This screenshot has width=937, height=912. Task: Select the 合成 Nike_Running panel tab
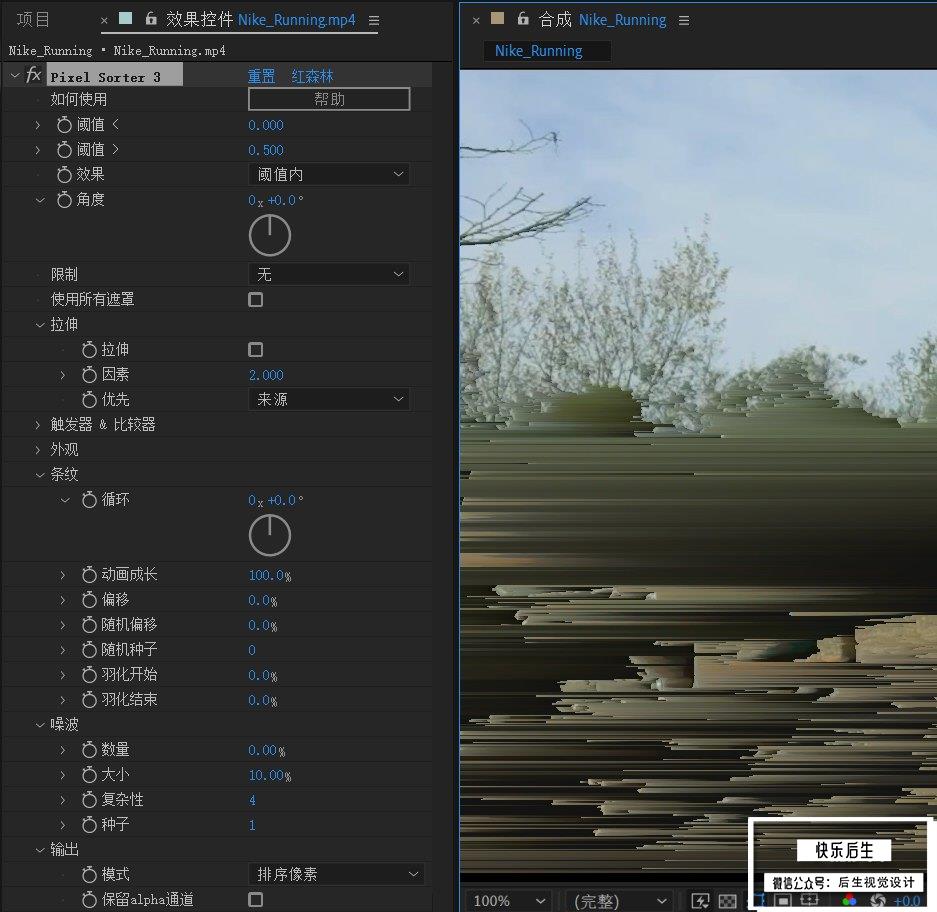point(602,20)
